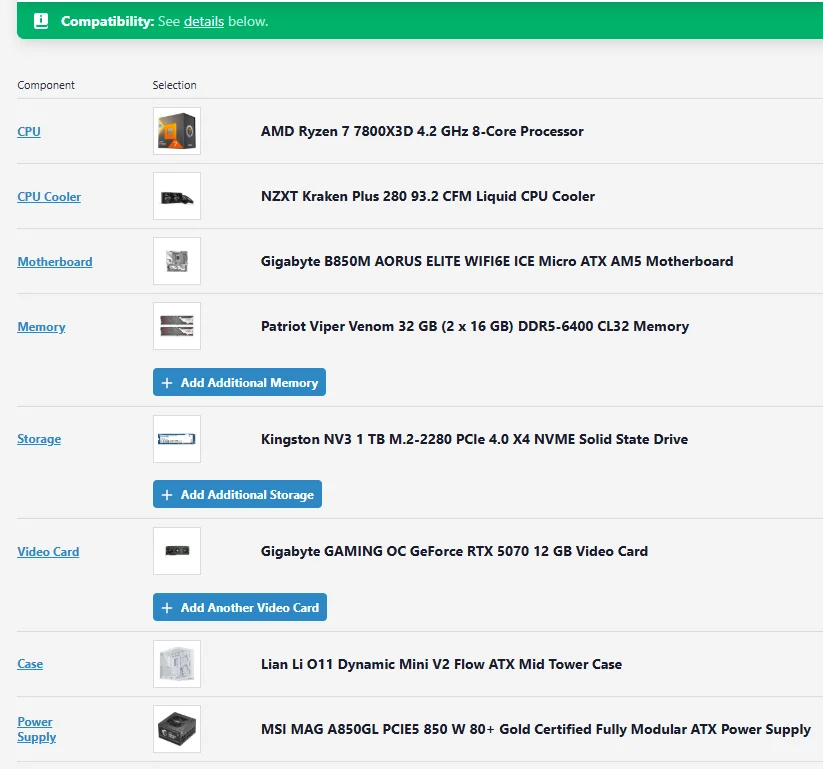The image size is (823, 769).
Task: Open the Power Supply component link
Action: [x=37, y=729]
